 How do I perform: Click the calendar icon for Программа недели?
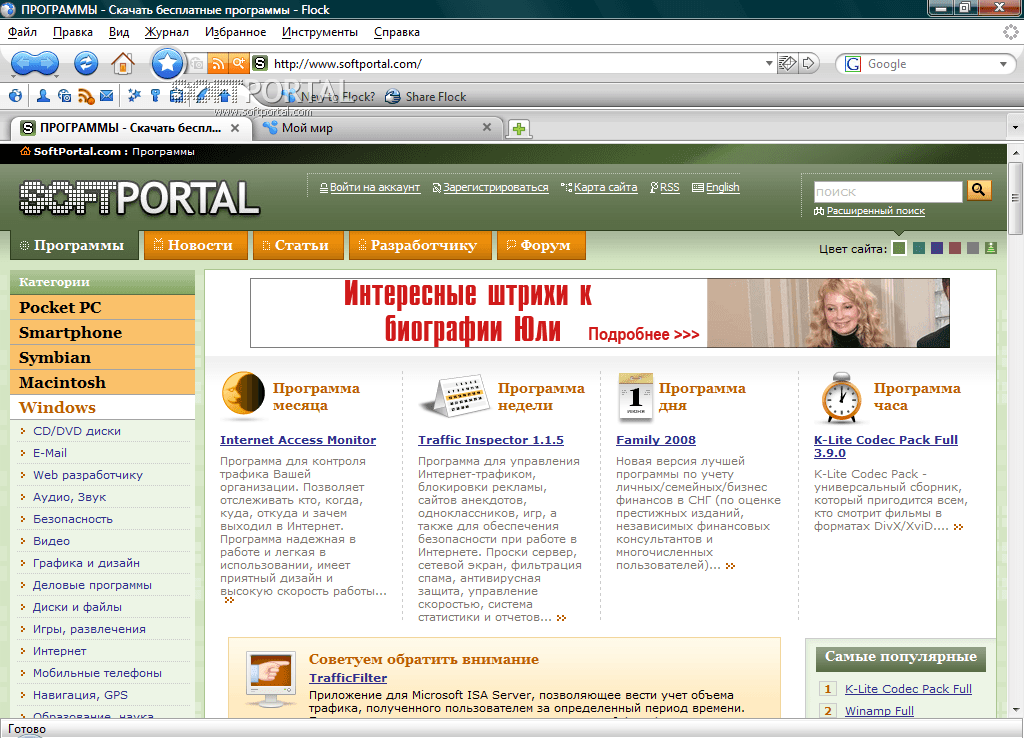(456, 395)
